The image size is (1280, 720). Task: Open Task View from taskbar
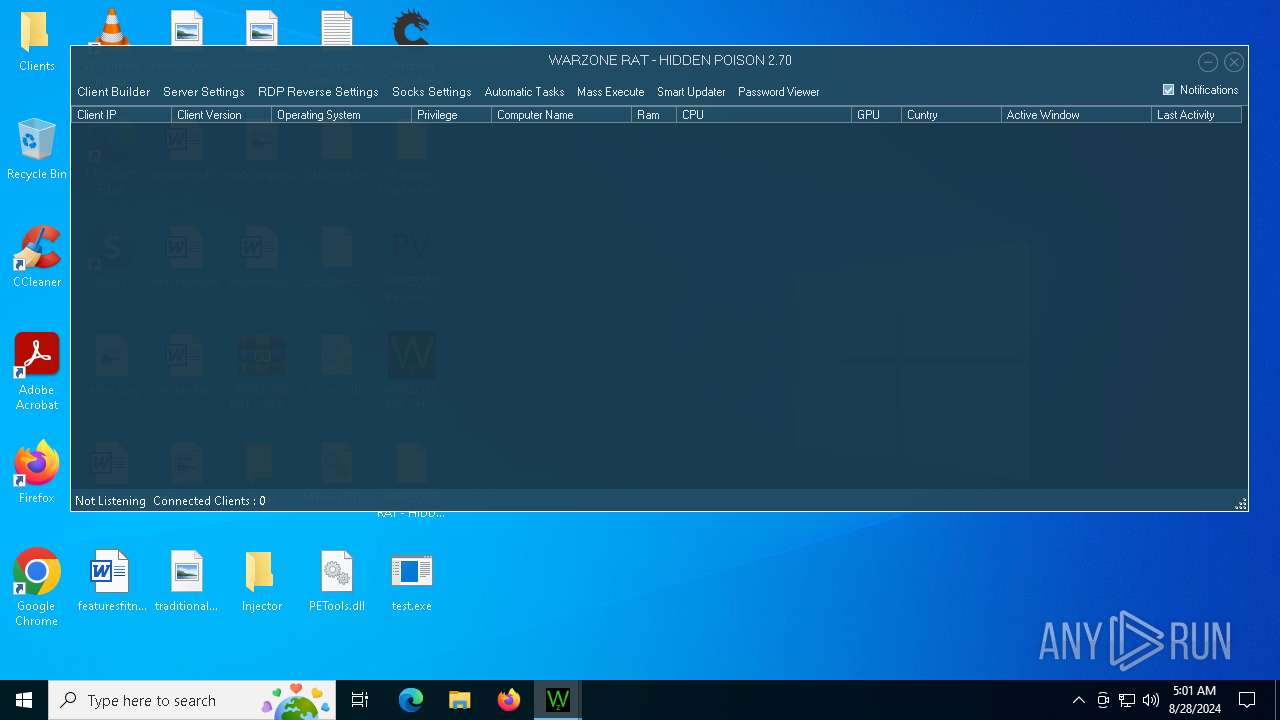(360, 700)
